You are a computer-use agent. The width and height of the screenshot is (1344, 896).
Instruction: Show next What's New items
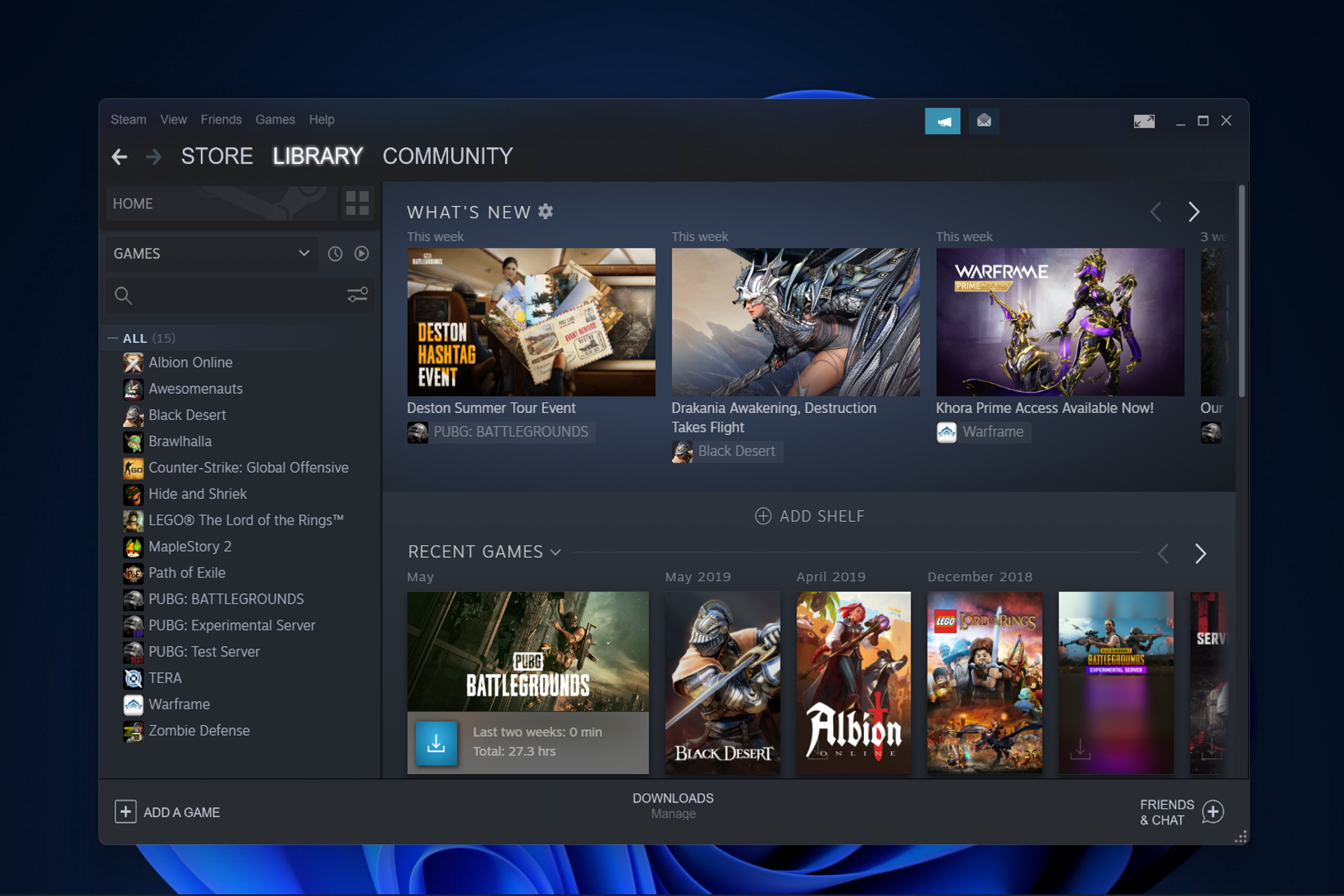tap(1193, 211)
